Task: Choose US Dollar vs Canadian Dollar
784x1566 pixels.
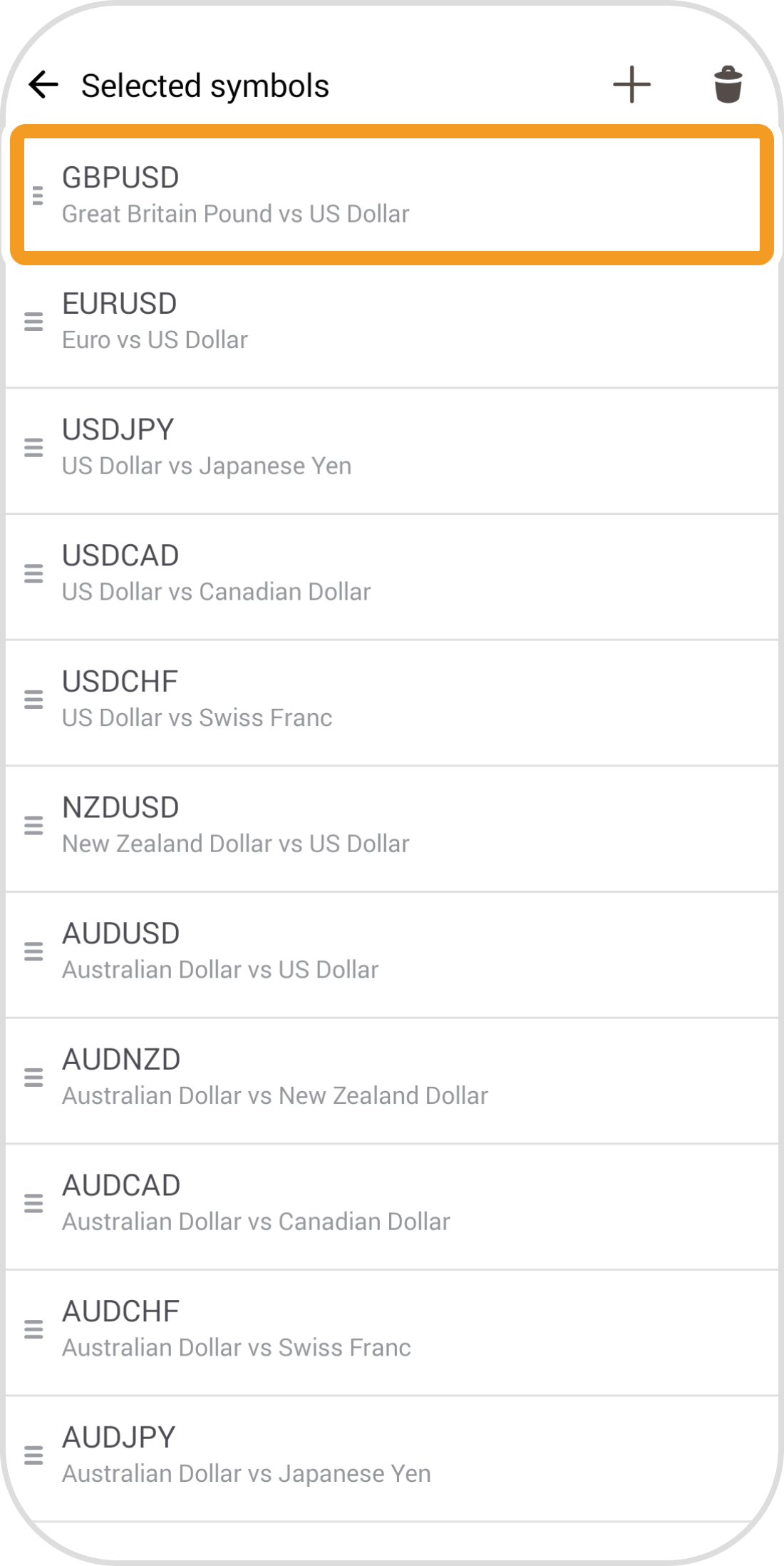Action: click(x=392, y=574)
